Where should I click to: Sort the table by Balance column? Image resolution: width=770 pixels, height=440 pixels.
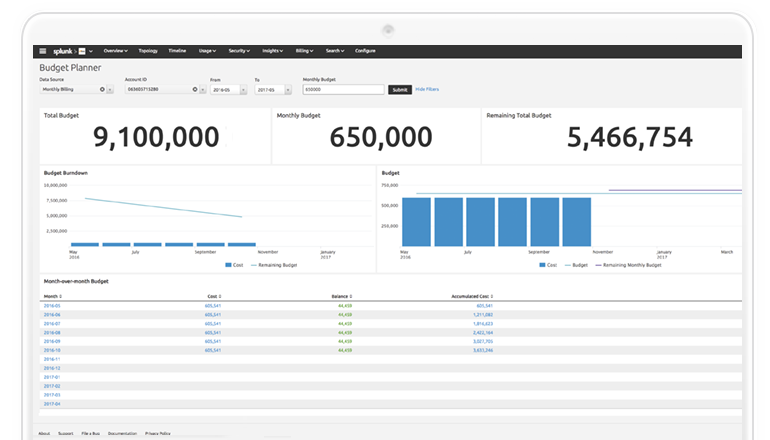point(342,297)
